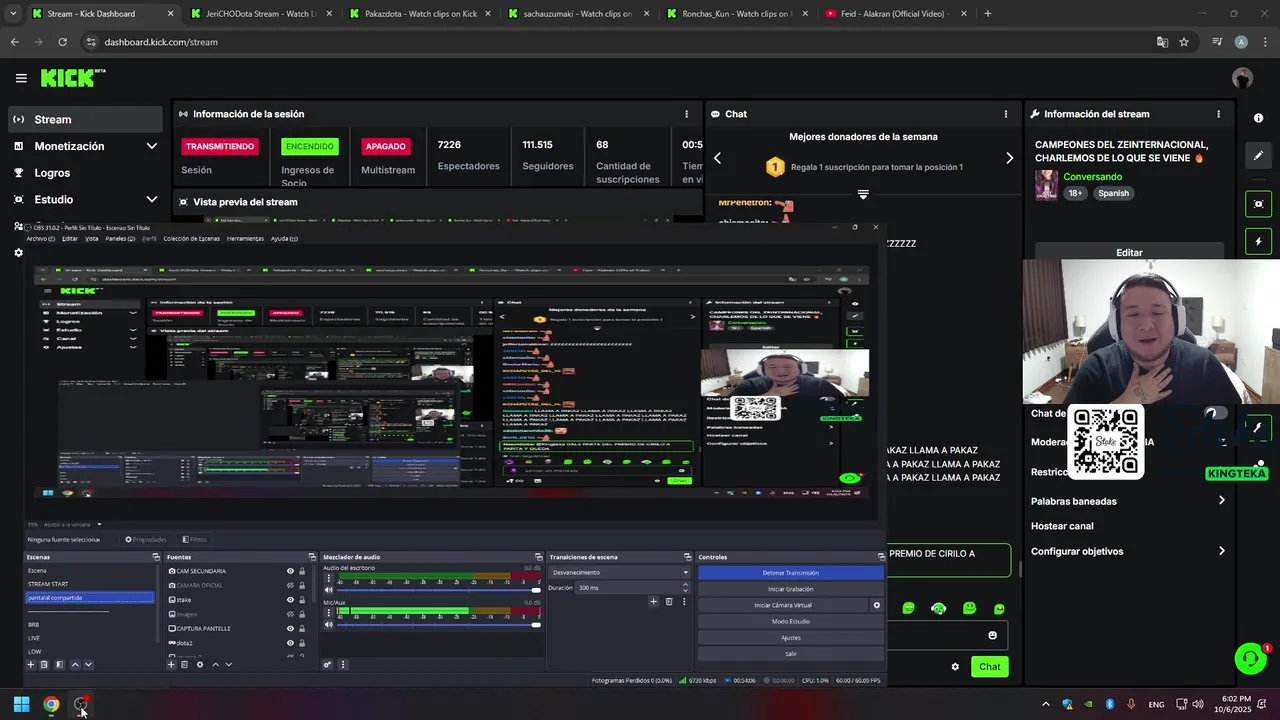The image size is (1280, 720).
Task: Toggle visibility of CAM SECUNDARIA source
Action: click(x=290, y=571)
